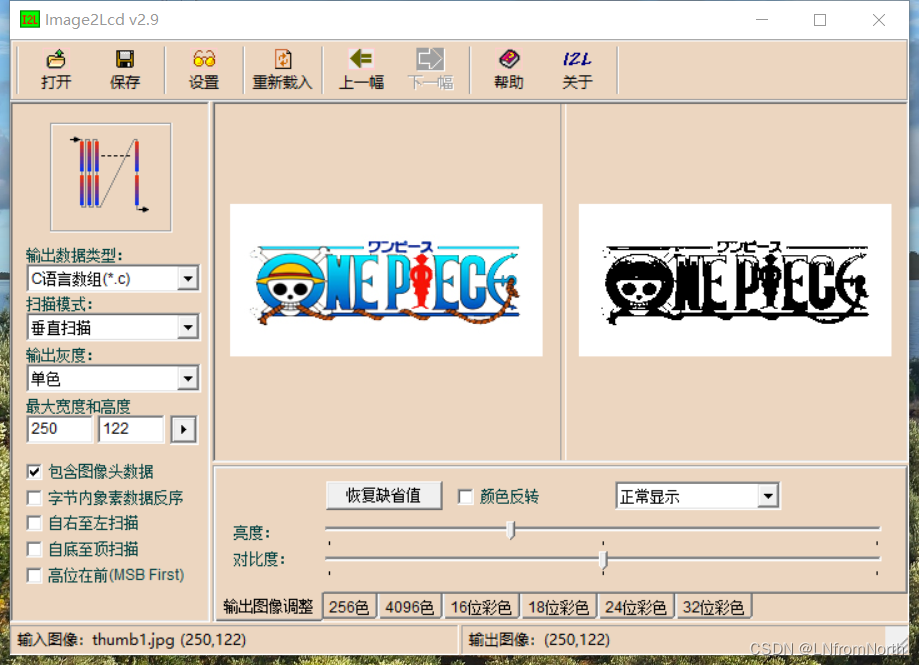Open the 扫描模式 垂直扫描 dropdown

(x=188, y=328)
